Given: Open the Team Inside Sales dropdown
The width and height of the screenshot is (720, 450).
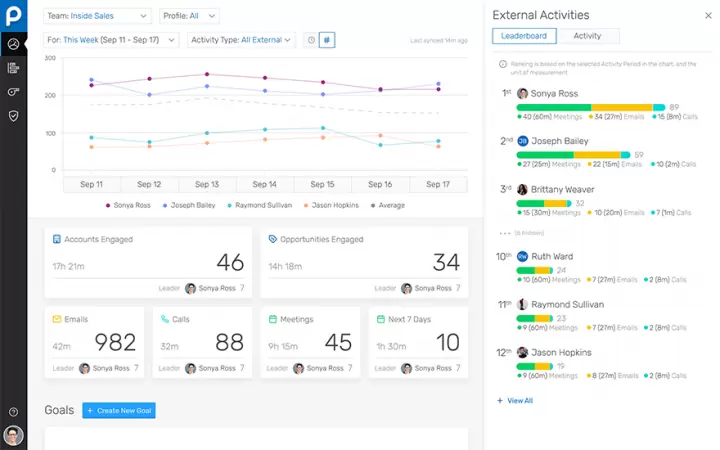Looking at the screenshot, I should click(x=98, y=16).
